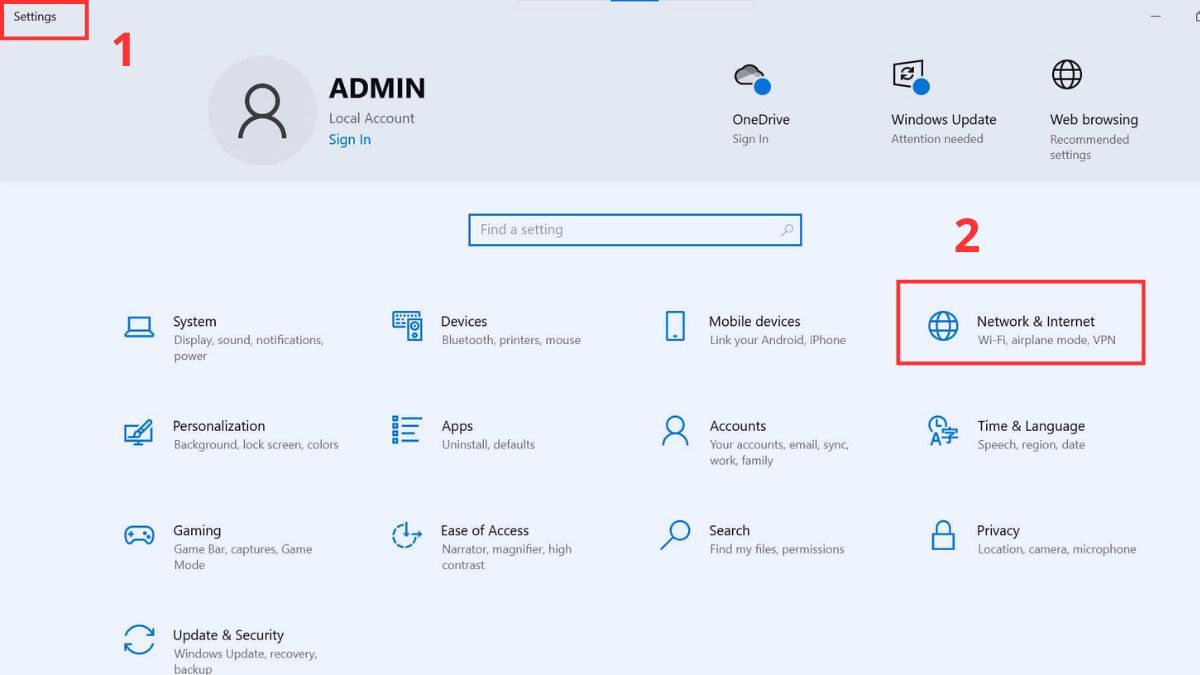Click the magnifier in Find a setting box

[787, 230]
